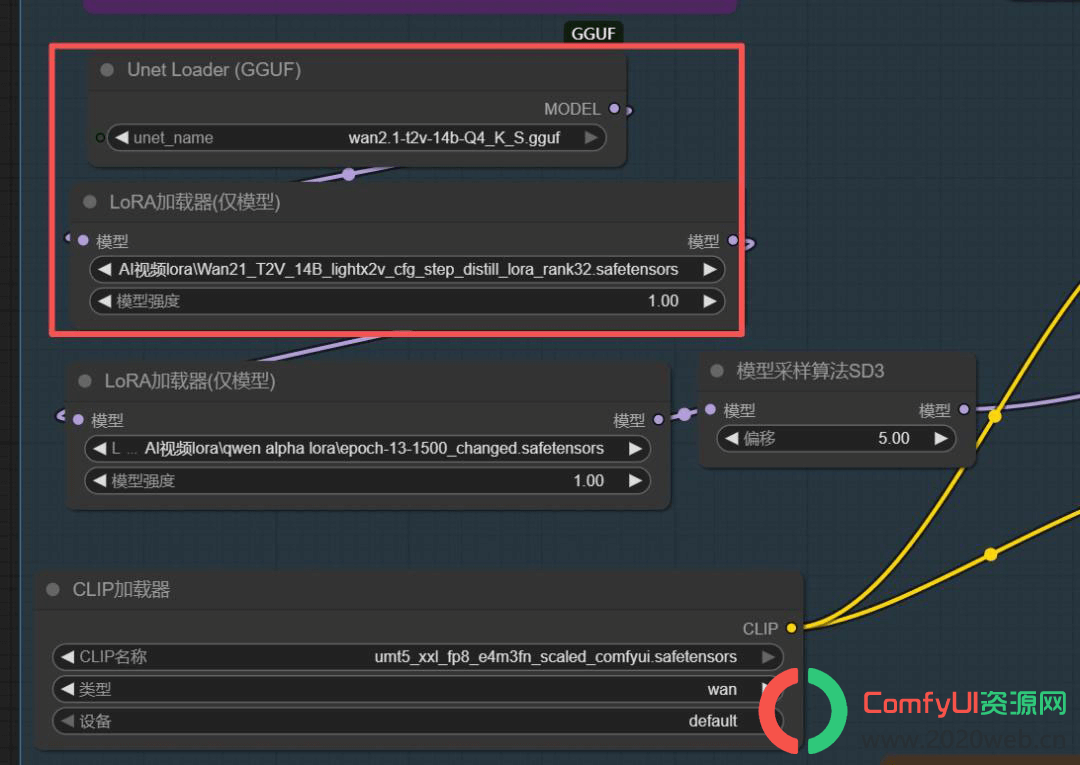
Task: Click 模型 input port on lightx2v LoRA node
Action: [83, 240]
